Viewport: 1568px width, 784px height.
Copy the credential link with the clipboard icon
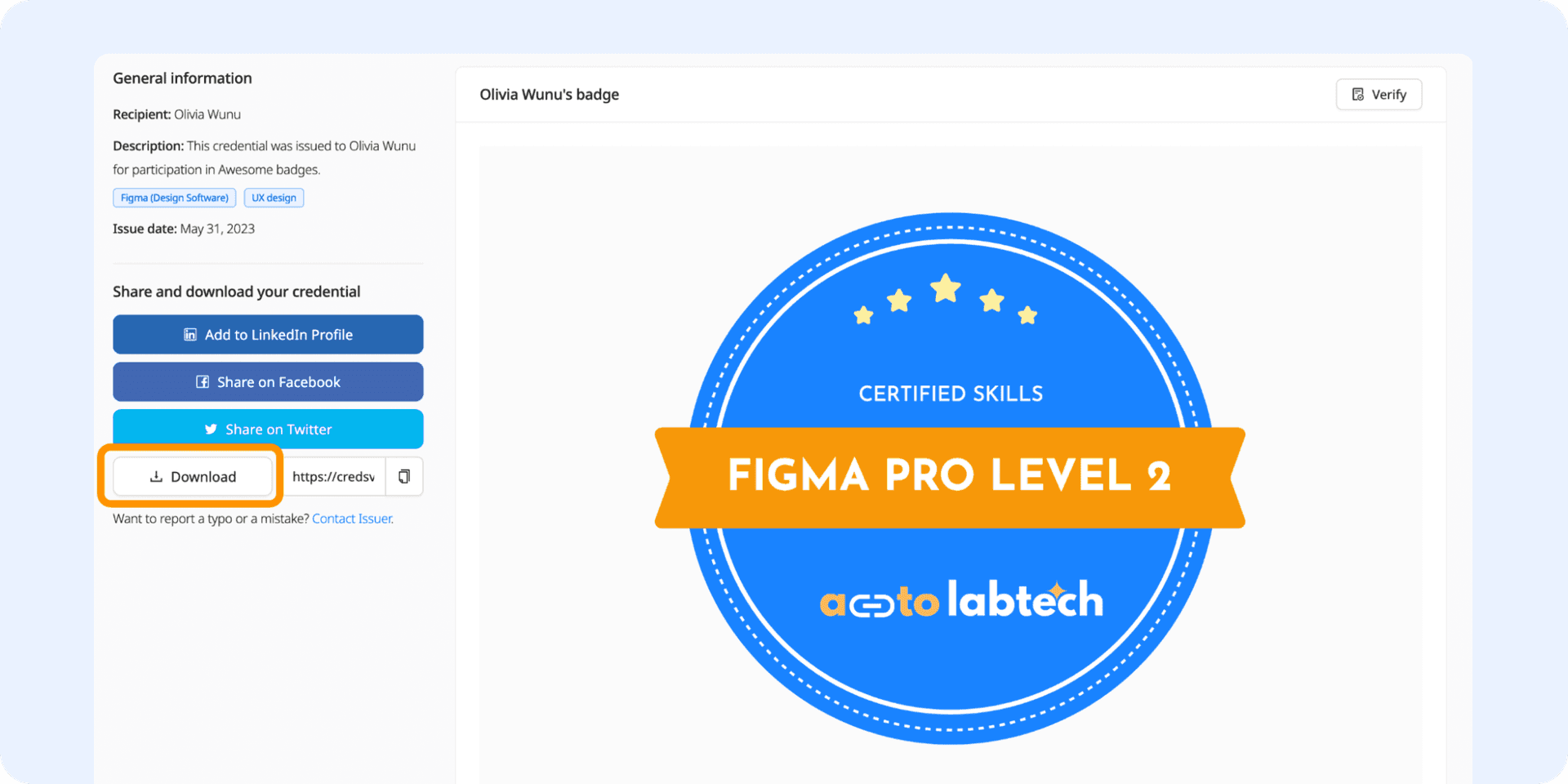click(x=404, y=477)
